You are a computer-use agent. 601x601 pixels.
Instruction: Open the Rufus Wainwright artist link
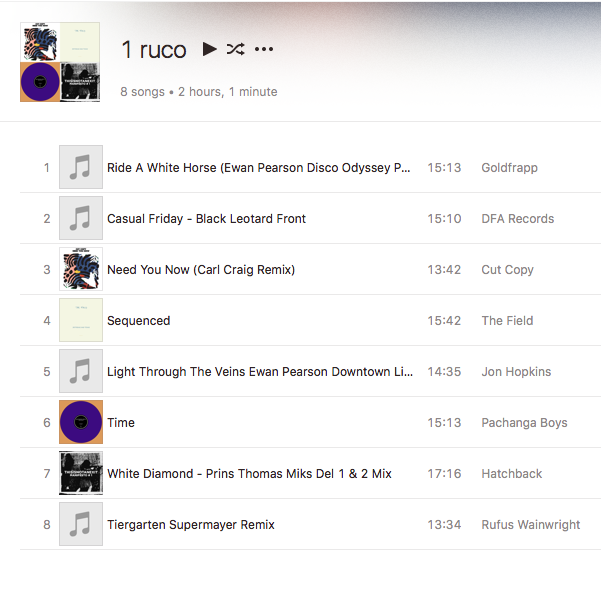coord(531,525)
